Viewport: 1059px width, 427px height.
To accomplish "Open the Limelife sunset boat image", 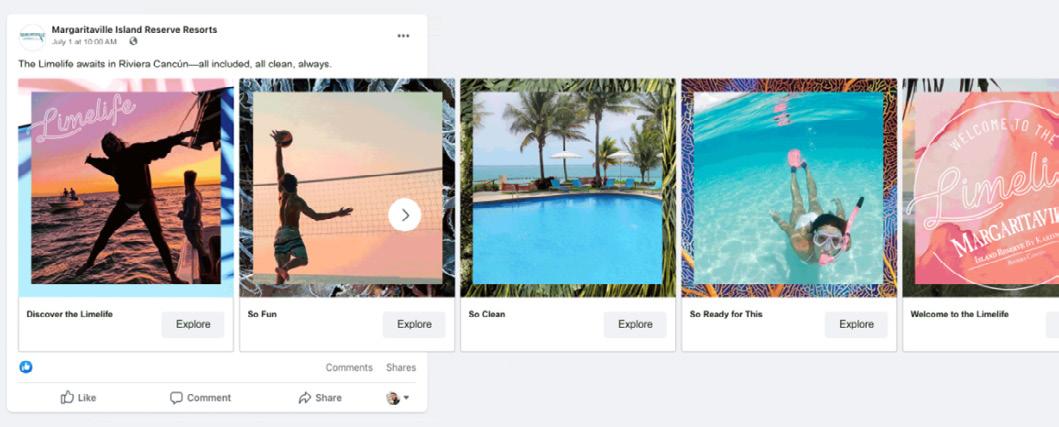I will click(x=126, y=188).
